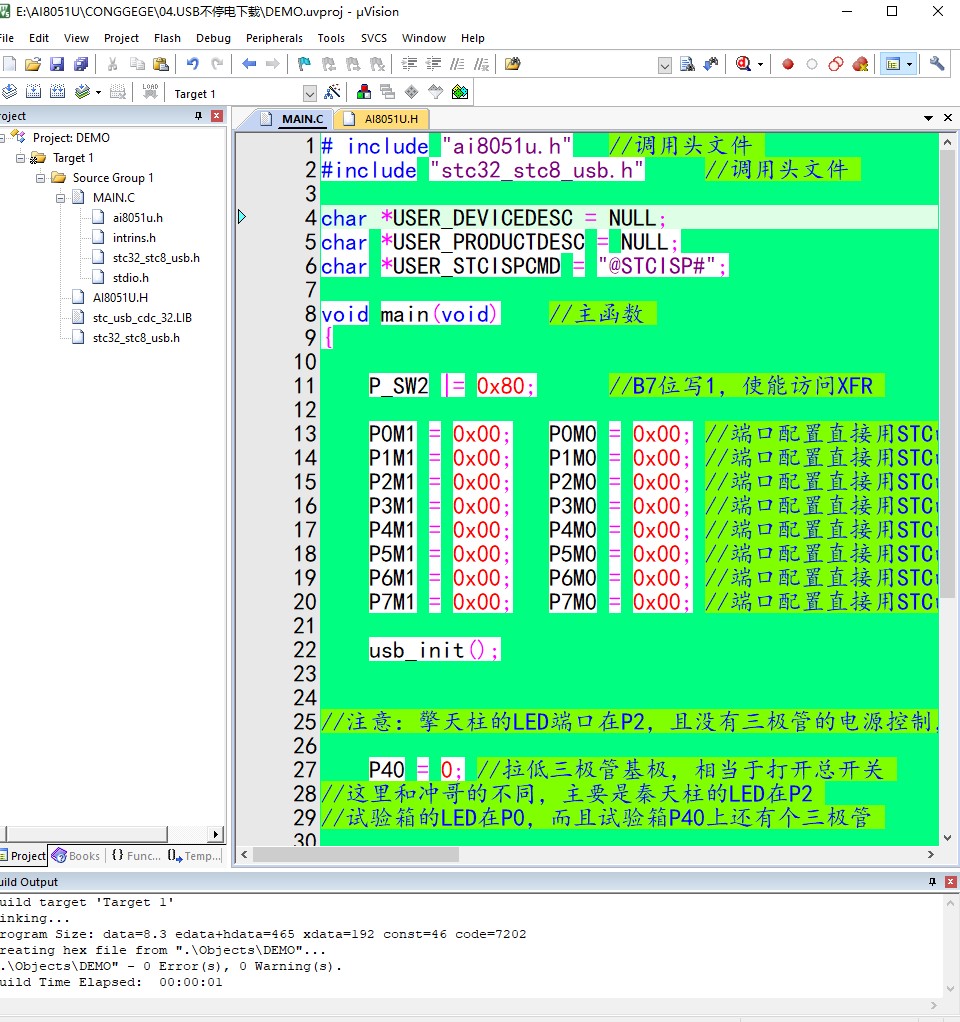This screenshot has height=1022, width=960.
Task: Disable all breakpoints with the double circle icon
Action: [836, 64]
